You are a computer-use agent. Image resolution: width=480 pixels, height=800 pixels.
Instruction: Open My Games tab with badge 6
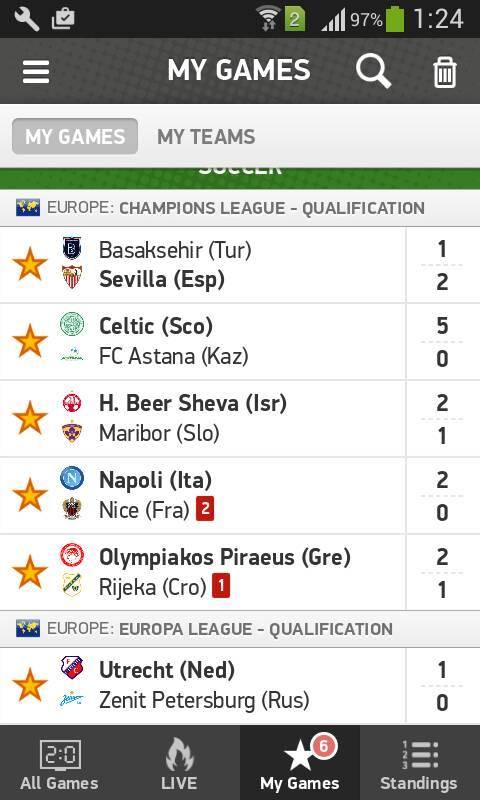pyautogui.click(x=300, y=763)
